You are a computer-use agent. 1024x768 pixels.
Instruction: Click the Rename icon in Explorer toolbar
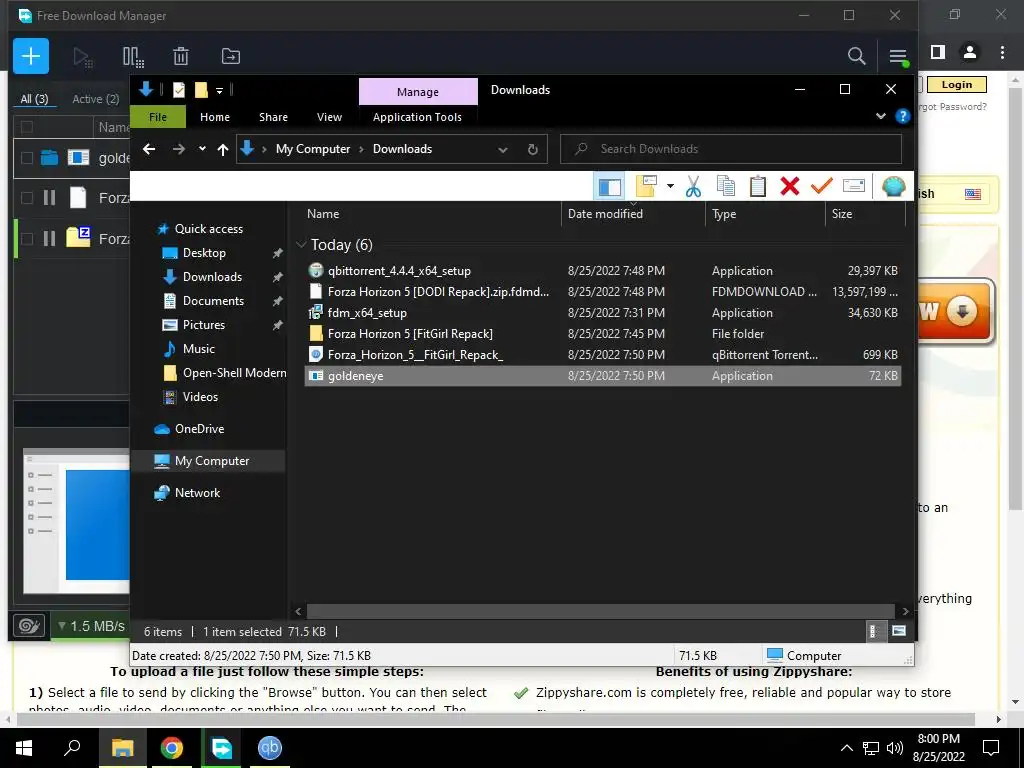[x=854, y=187]
